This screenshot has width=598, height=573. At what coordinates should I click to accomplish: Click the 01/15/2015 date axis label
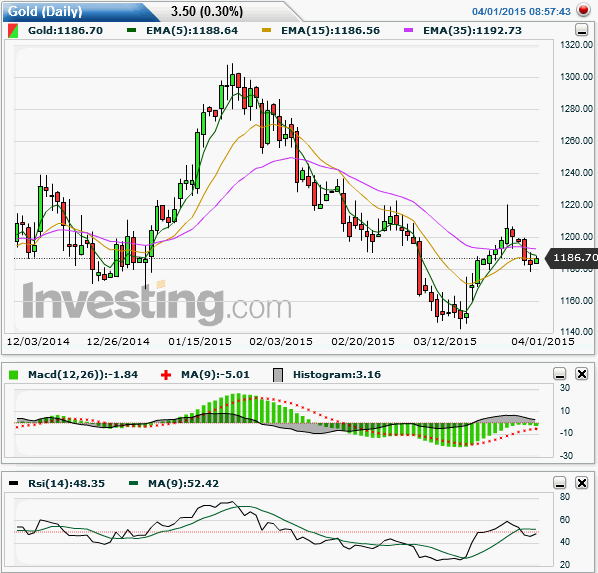coord(200,341)
